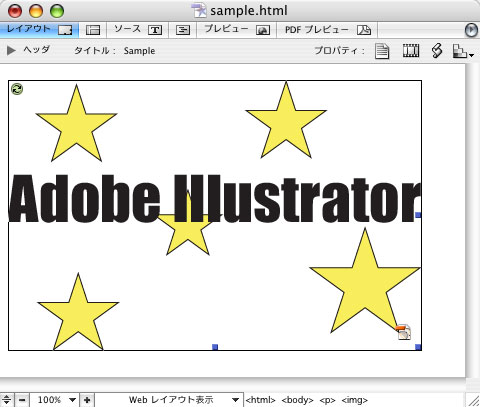
Task: Switch to the レイアウト tab
Action: click(39, 30)
